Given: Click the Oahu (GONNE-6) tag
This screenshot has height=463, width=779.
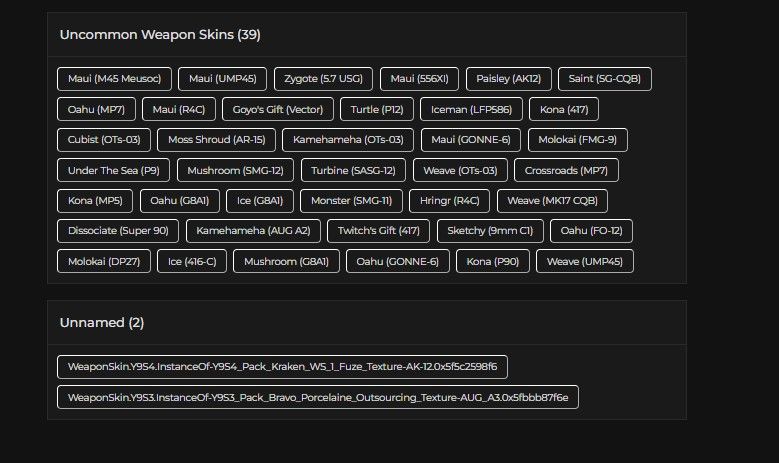Looking at the screenshot, I should pyautogui.click(x=397, y=261).
